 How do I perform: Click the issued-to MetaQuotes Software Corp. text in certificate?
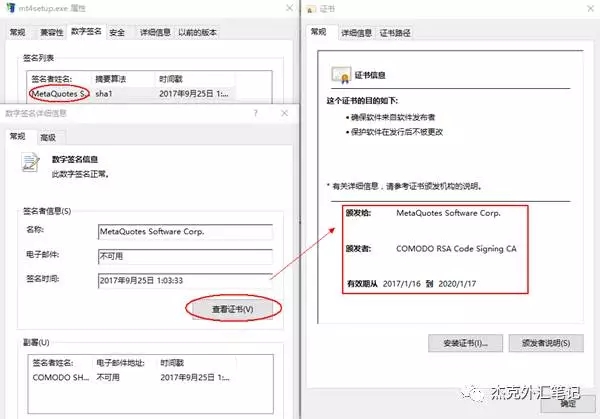click(448, 213)
